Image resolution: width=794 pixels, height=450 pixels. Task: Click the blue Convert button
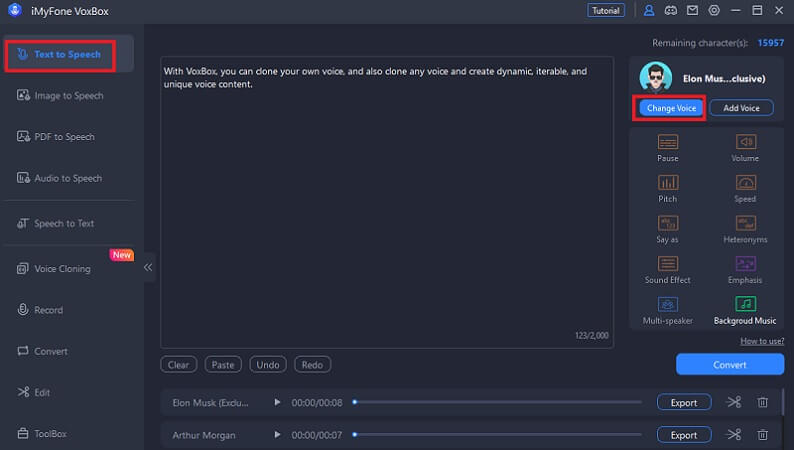pos(730,364)
